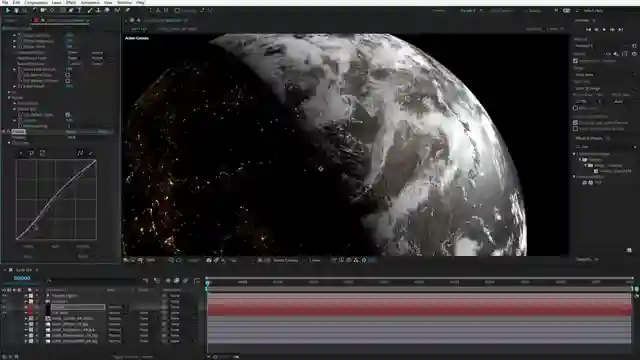Screen dimensions: 640x360
Task: Open the Window menu
Action: [x=124, y=2]
